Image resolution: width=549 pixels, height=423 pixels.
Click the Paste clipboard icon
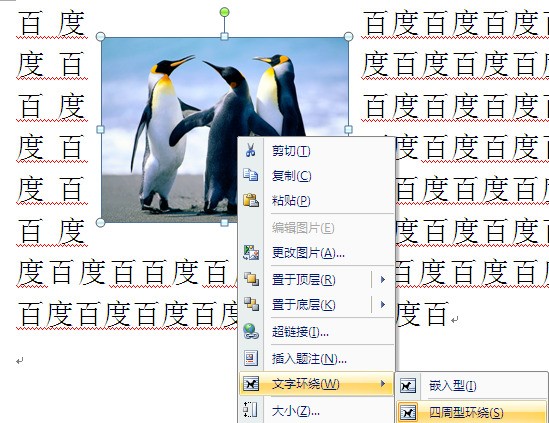coord(251,200)
